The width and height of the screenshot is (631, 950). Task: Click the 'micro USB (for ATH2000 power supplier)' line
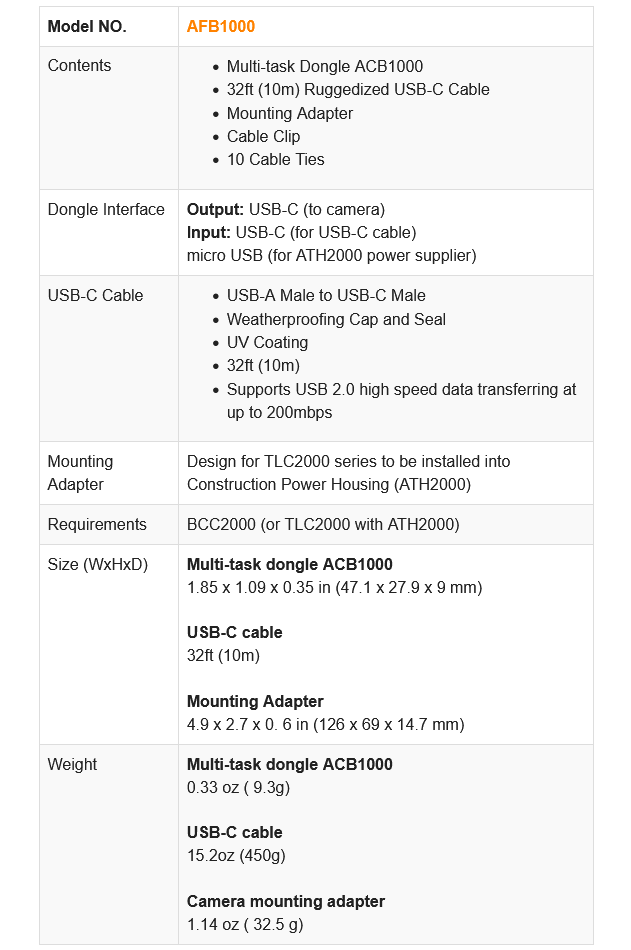pos(331,255)
